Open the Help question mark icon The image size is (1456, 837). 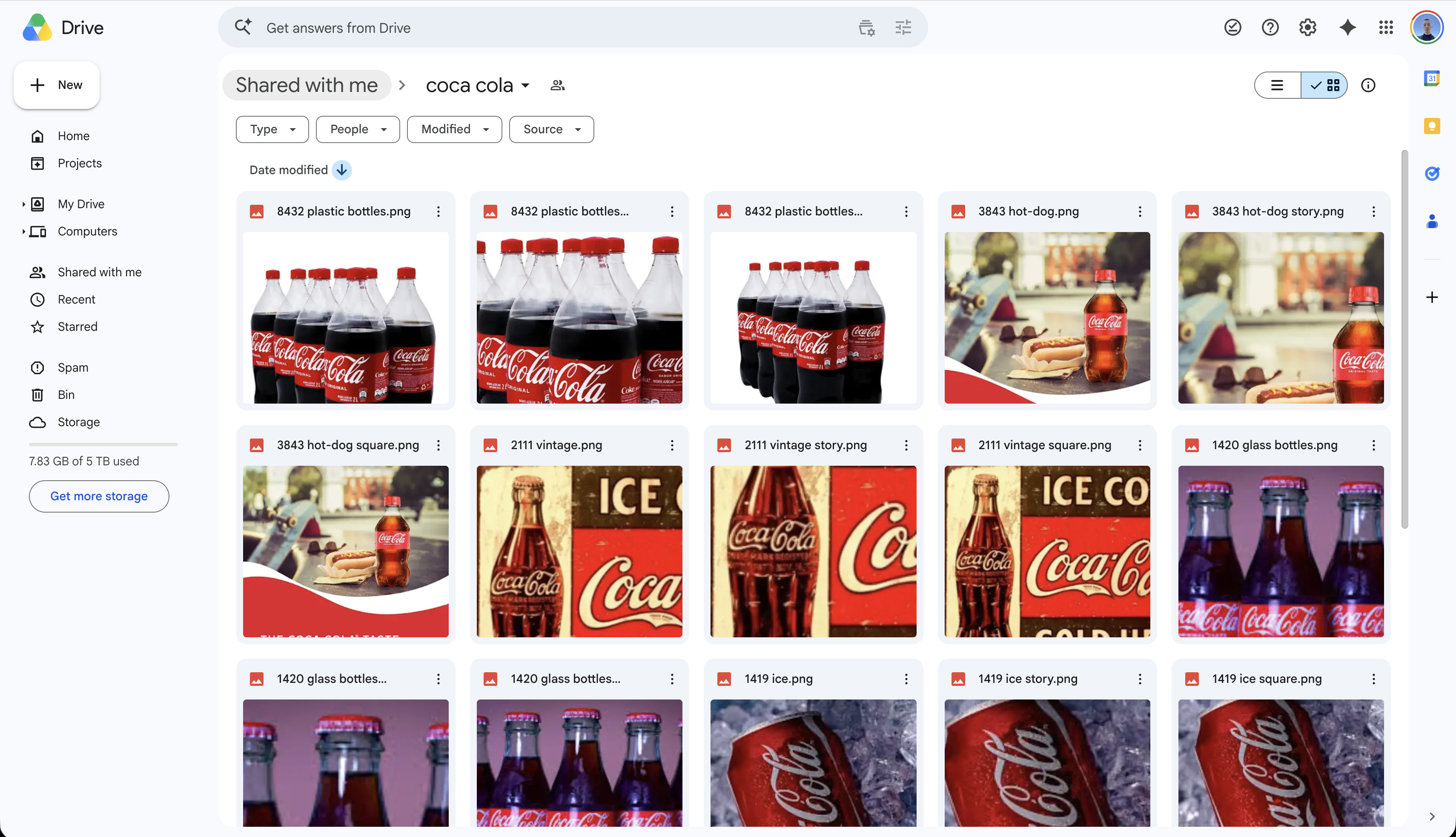(x=1270, y=27)
